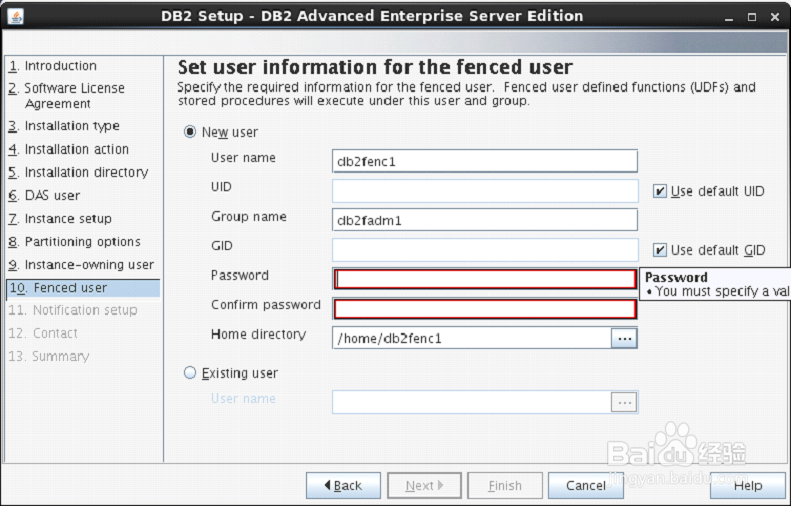The height and width of the screenshot is (506, 791).
Task: Click the Java icon in title bar
Action: point(16,17)
